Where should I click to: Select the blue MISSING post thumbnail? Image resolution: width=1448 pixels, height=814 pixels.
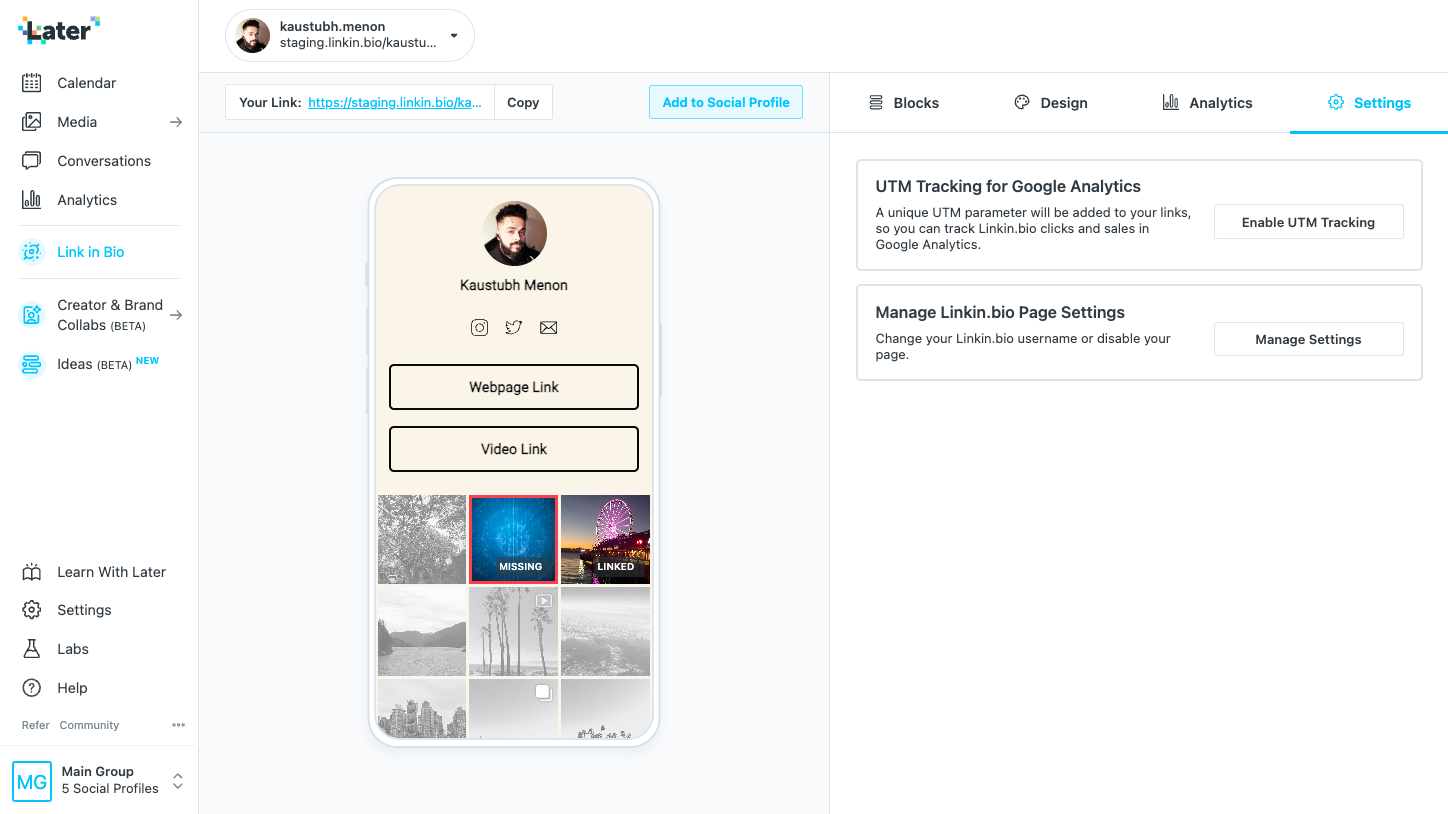pos(514,539)
